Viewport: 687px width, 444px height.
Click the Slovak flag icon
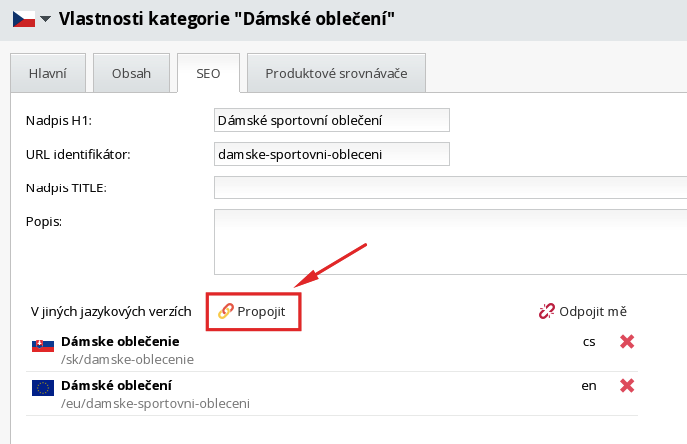(x=42, y=346)
